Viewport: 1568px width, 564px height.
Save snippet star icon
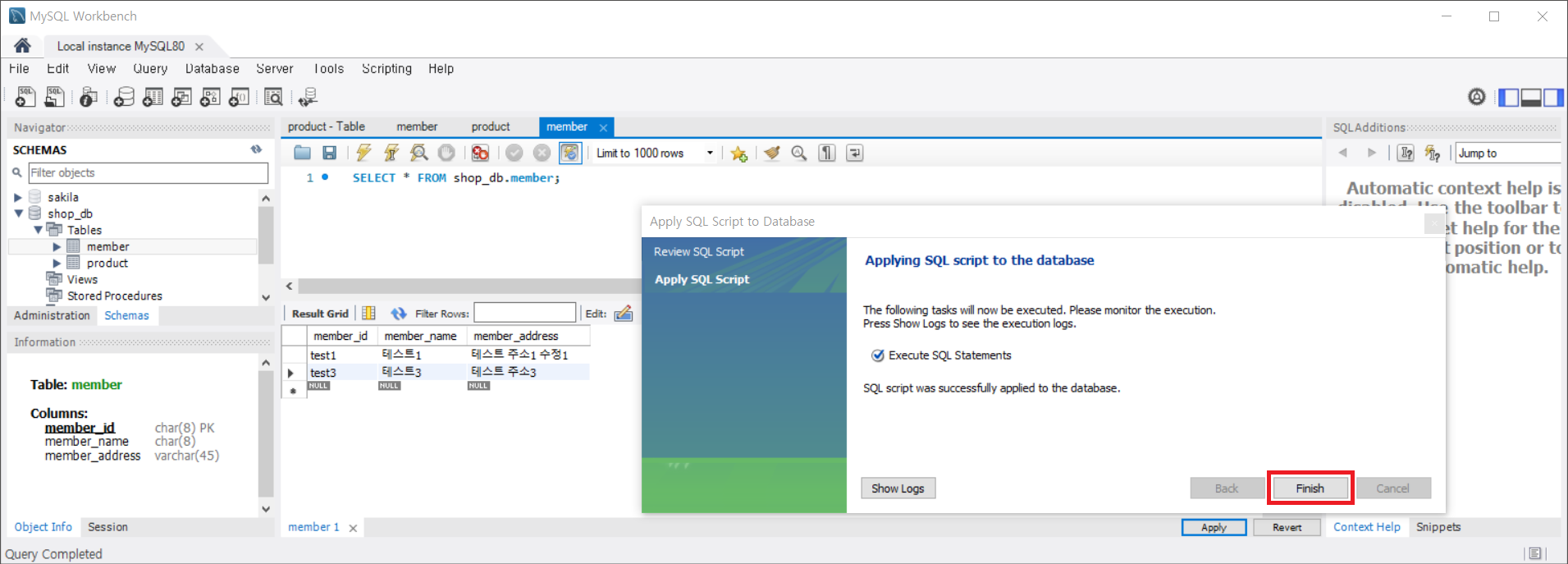[738, 153]
